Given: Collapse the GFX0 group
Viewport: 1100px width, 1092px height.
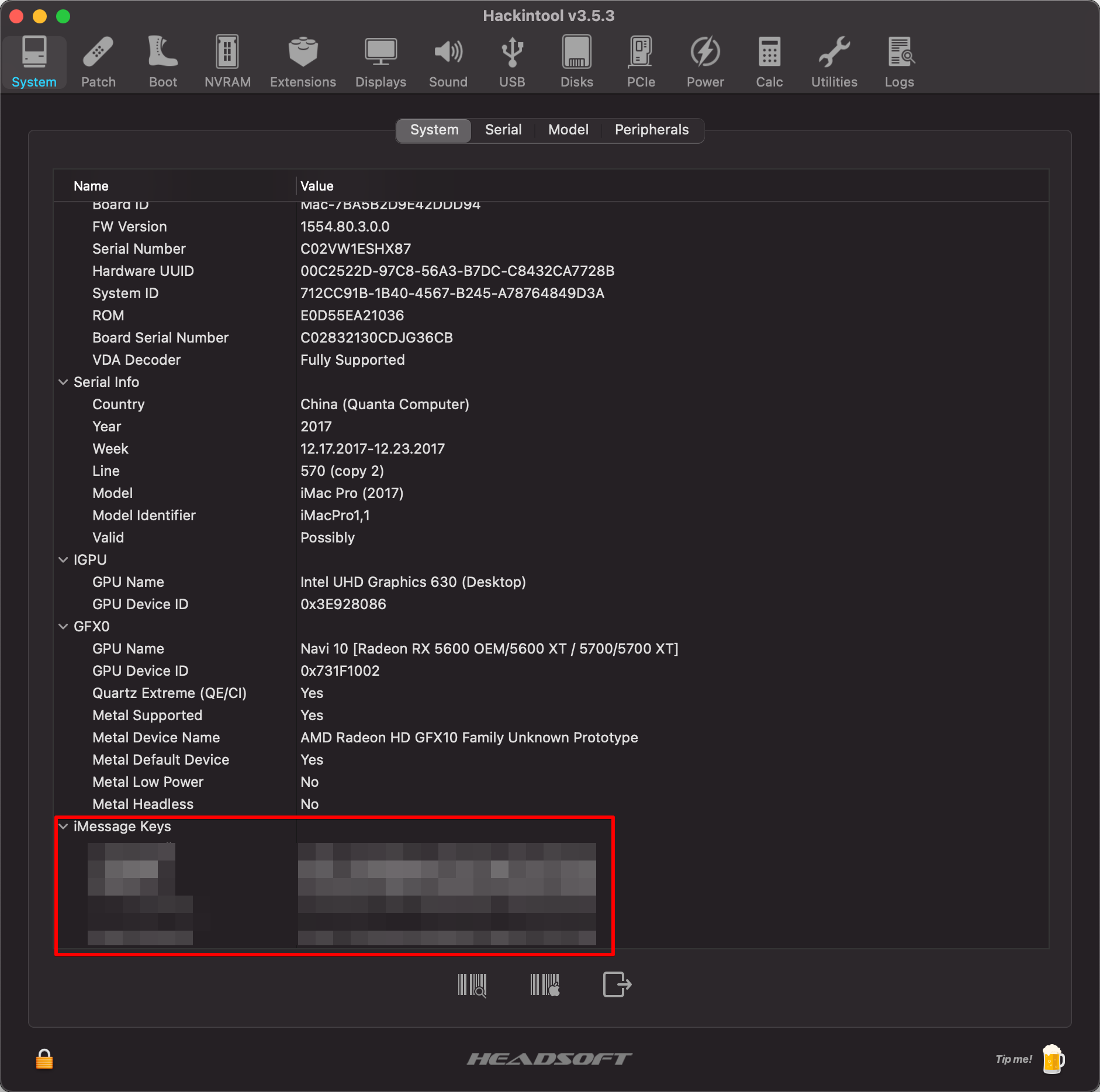Looking at the screenshot, I should 63,627.
